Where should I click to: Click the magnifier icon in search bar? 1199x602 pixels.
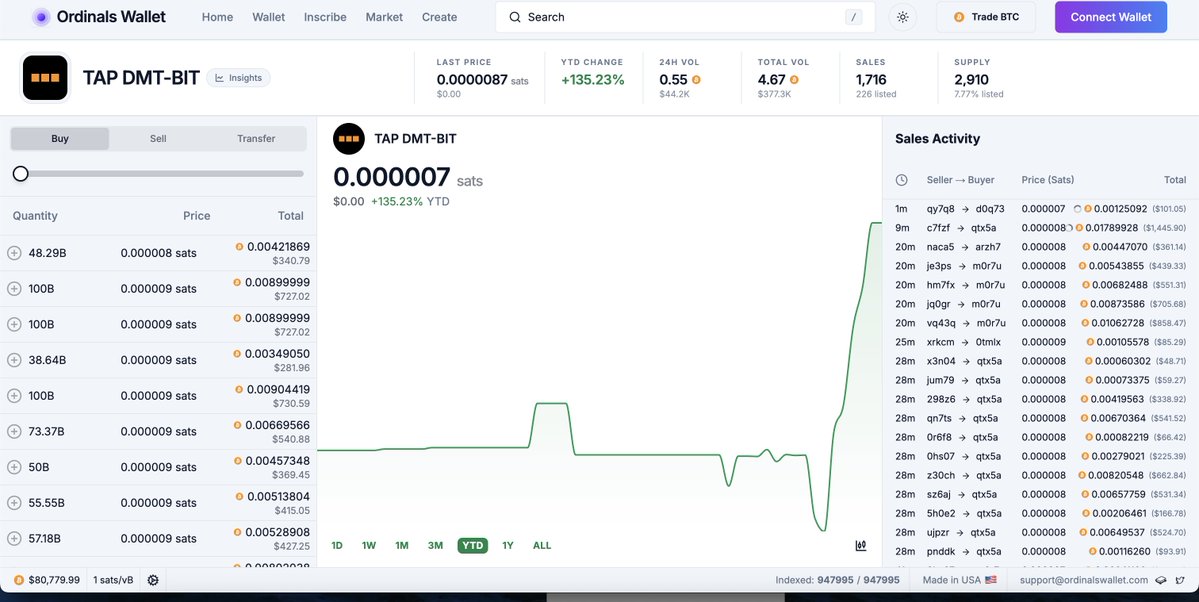point(515,17)
